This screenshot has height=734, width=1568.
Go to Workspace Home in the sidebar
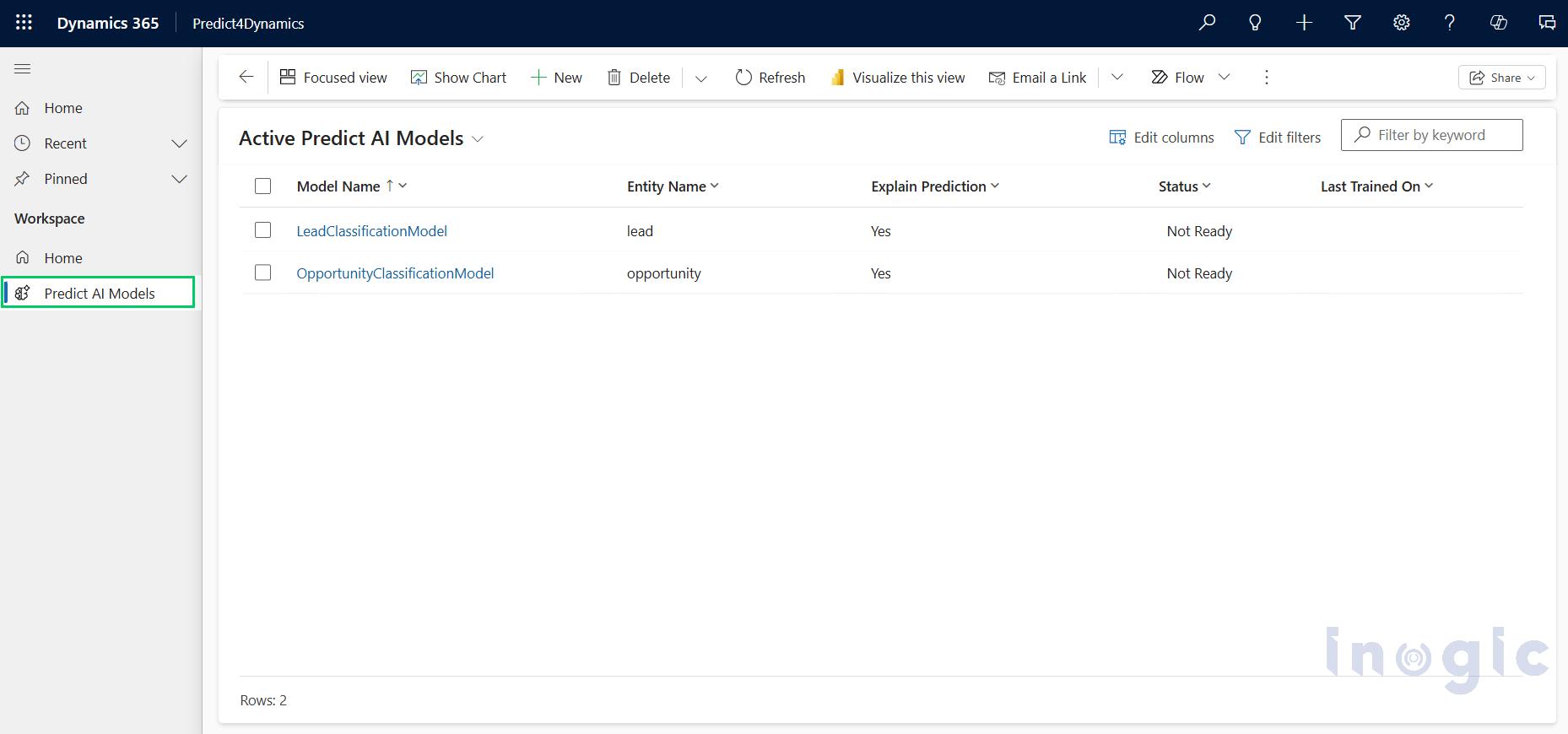(63, 258)
